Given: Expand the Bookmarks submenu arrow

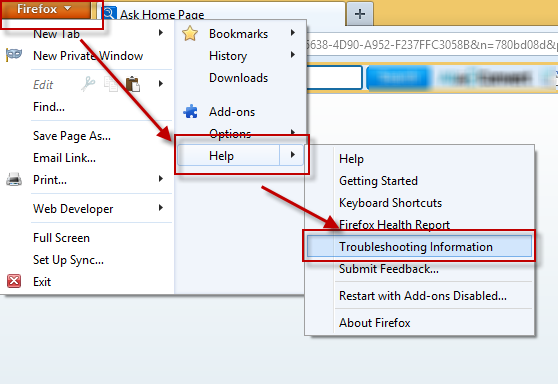Looking at the screenshot, I should [293, 33].
